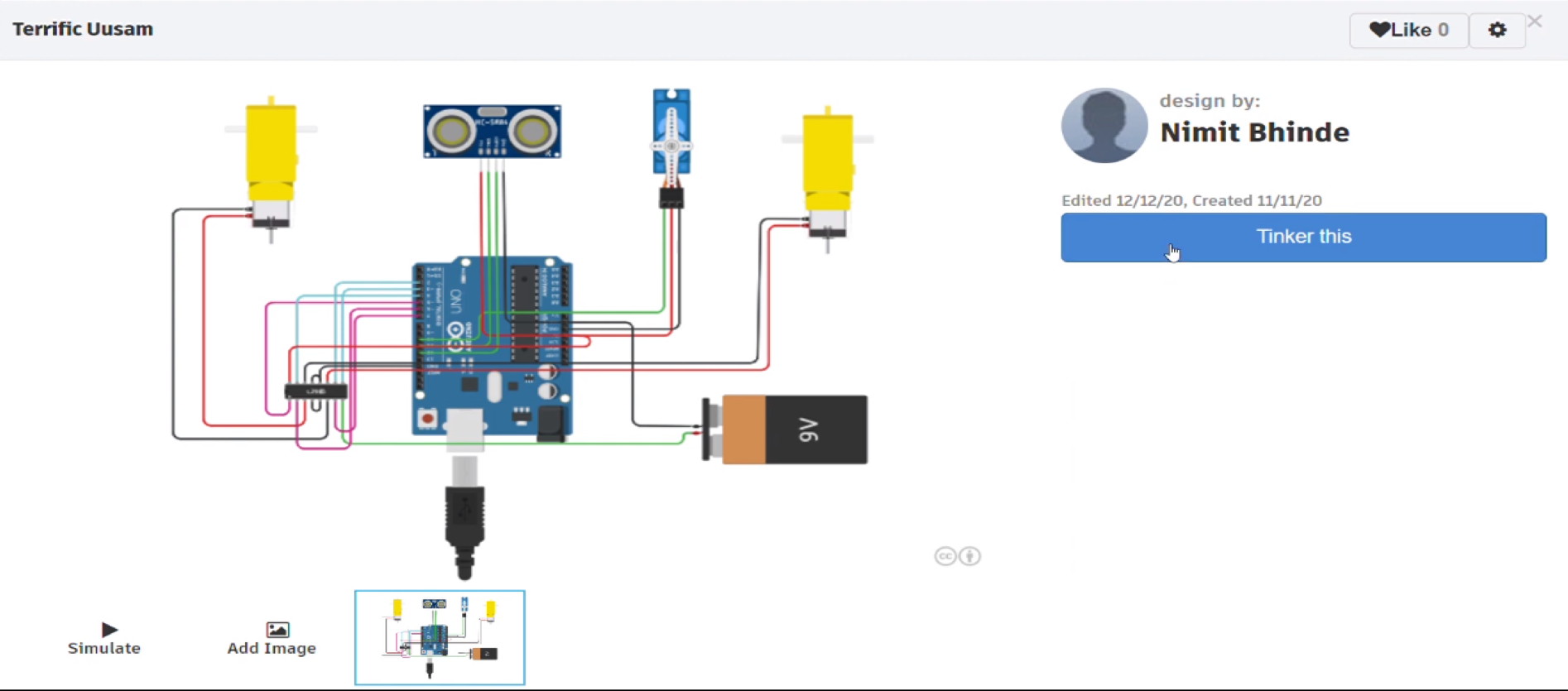Click the Tinker this button

point(1303,238)
